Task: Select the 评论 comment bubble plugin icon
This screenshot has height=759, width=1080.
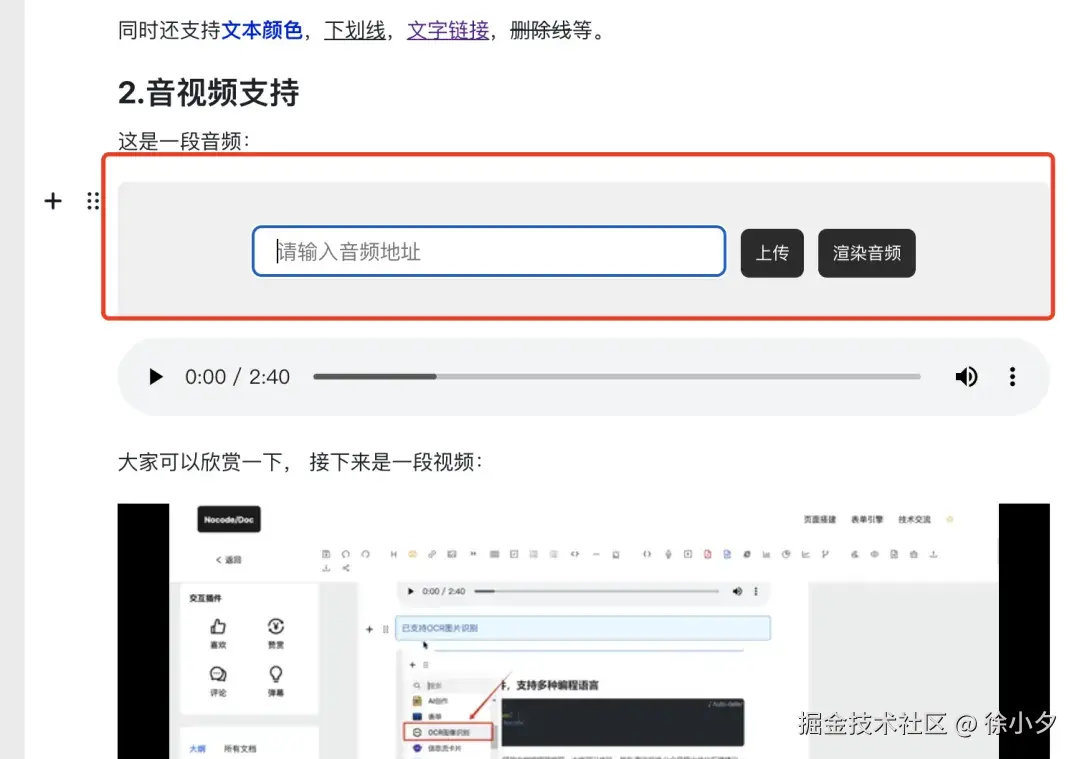Action: (x=217, y=674)
